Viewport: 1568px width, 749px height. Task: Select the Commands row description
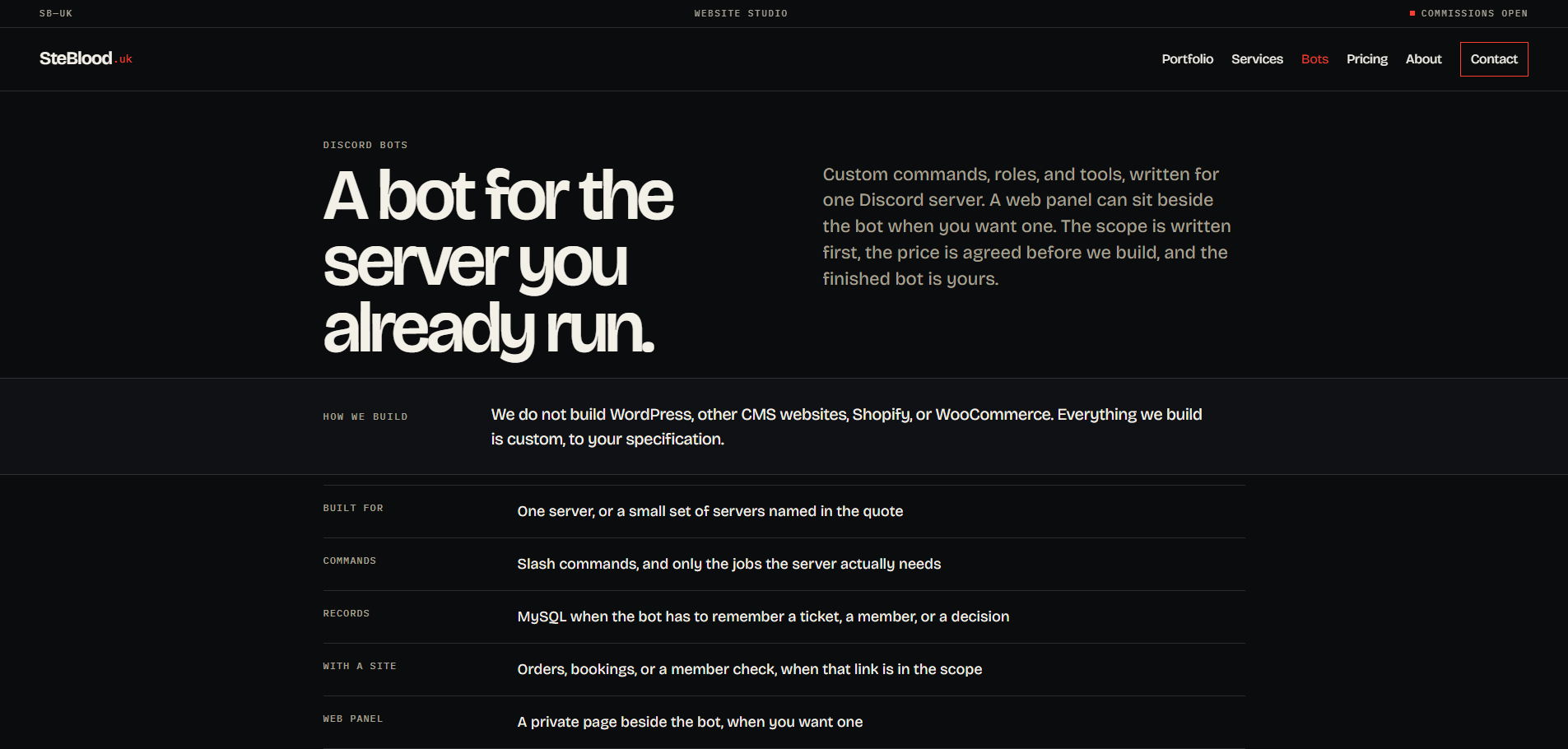click(x=728, y=564)
